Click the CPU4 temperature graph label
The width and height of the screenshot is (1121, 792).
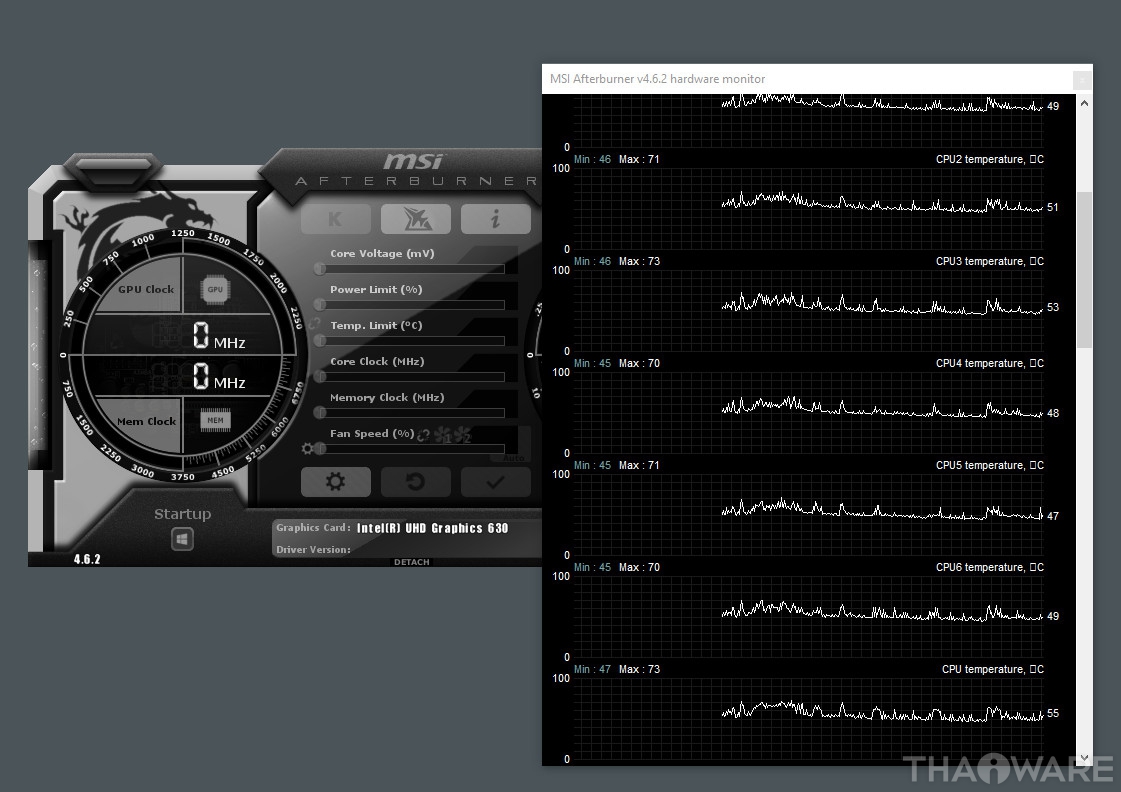989,364
